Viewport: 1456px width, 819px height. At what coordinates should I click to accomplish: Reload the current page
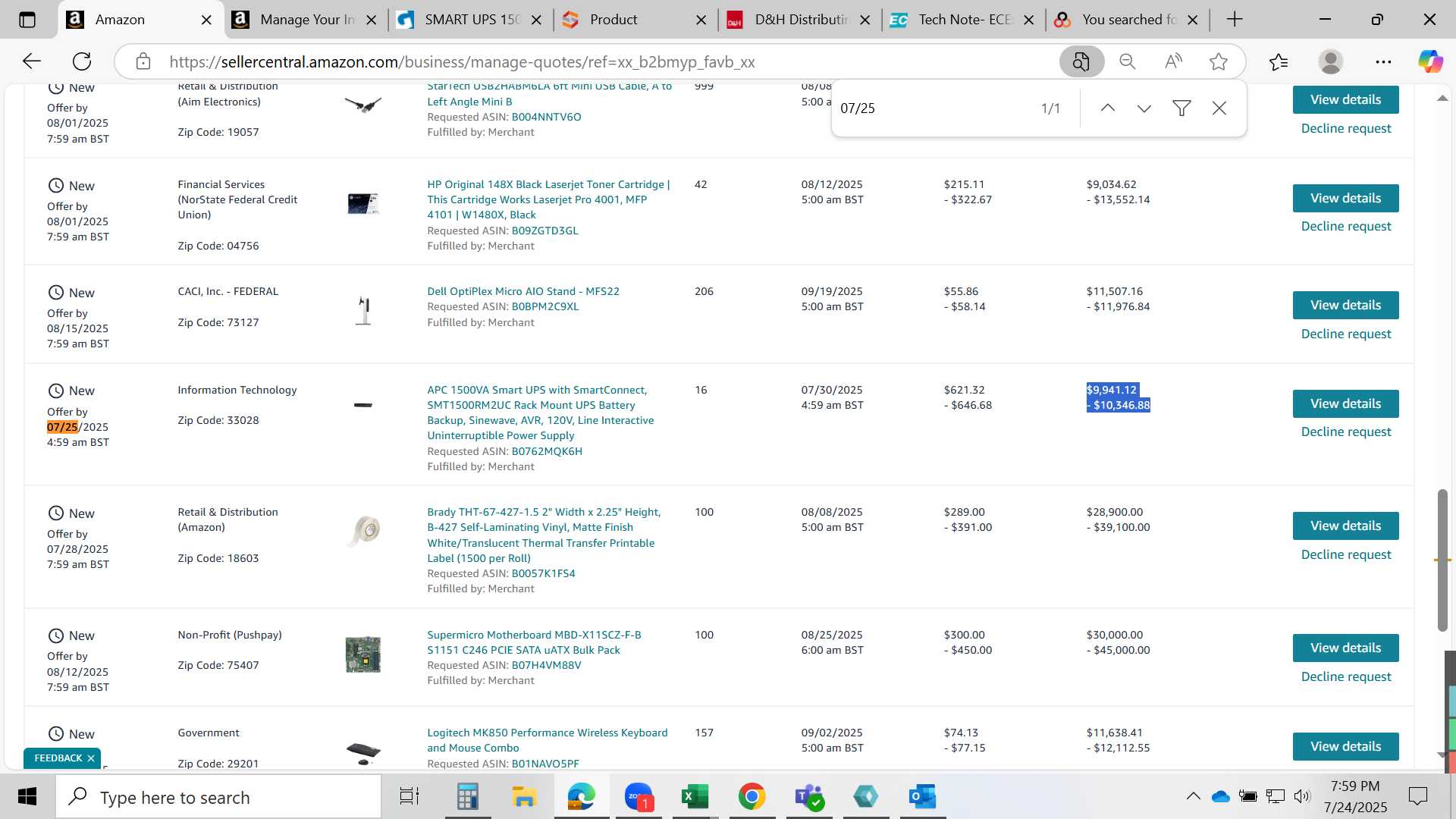tap(82, 61)
